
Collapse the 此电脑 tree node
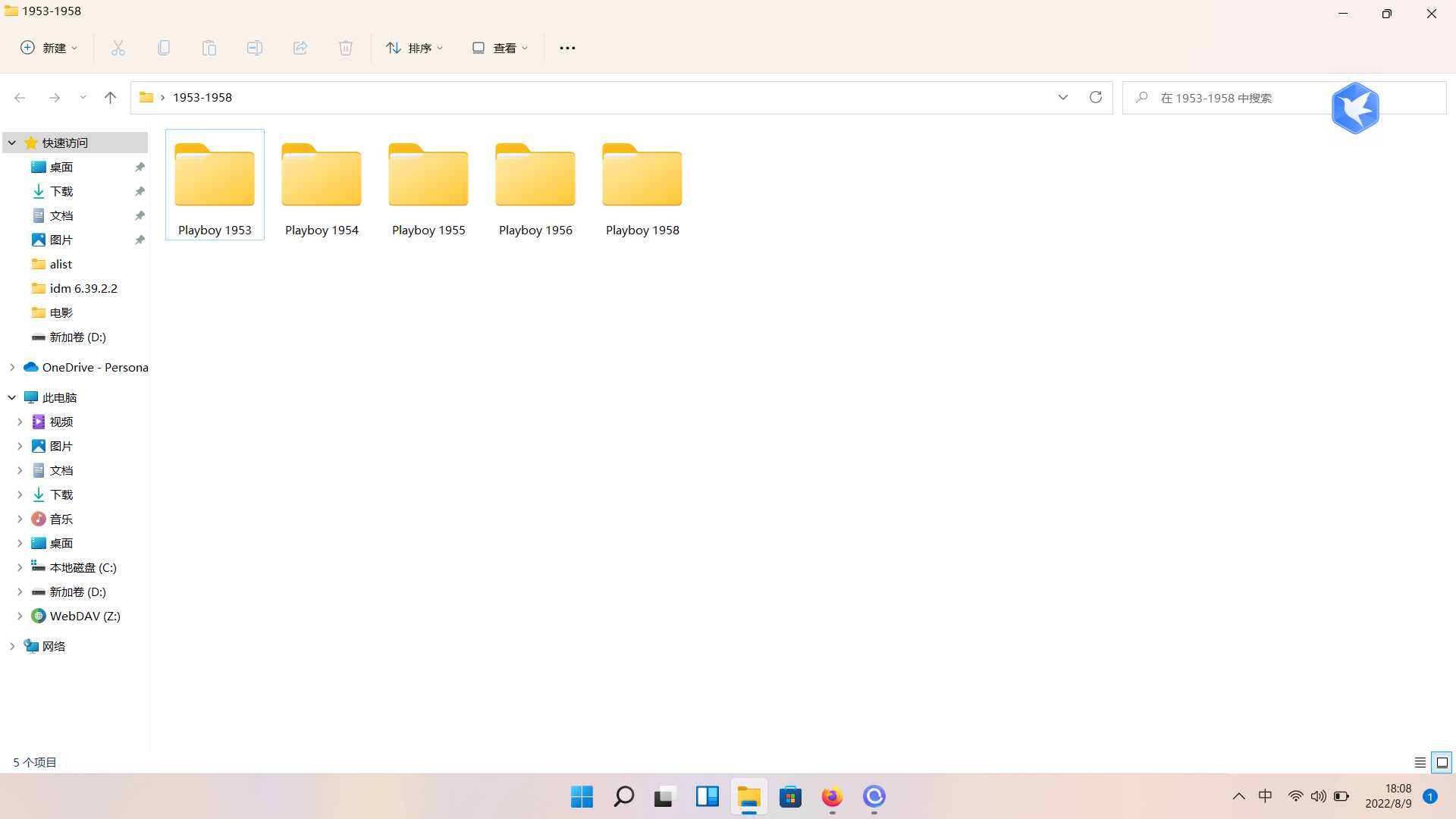click(12, 397)
